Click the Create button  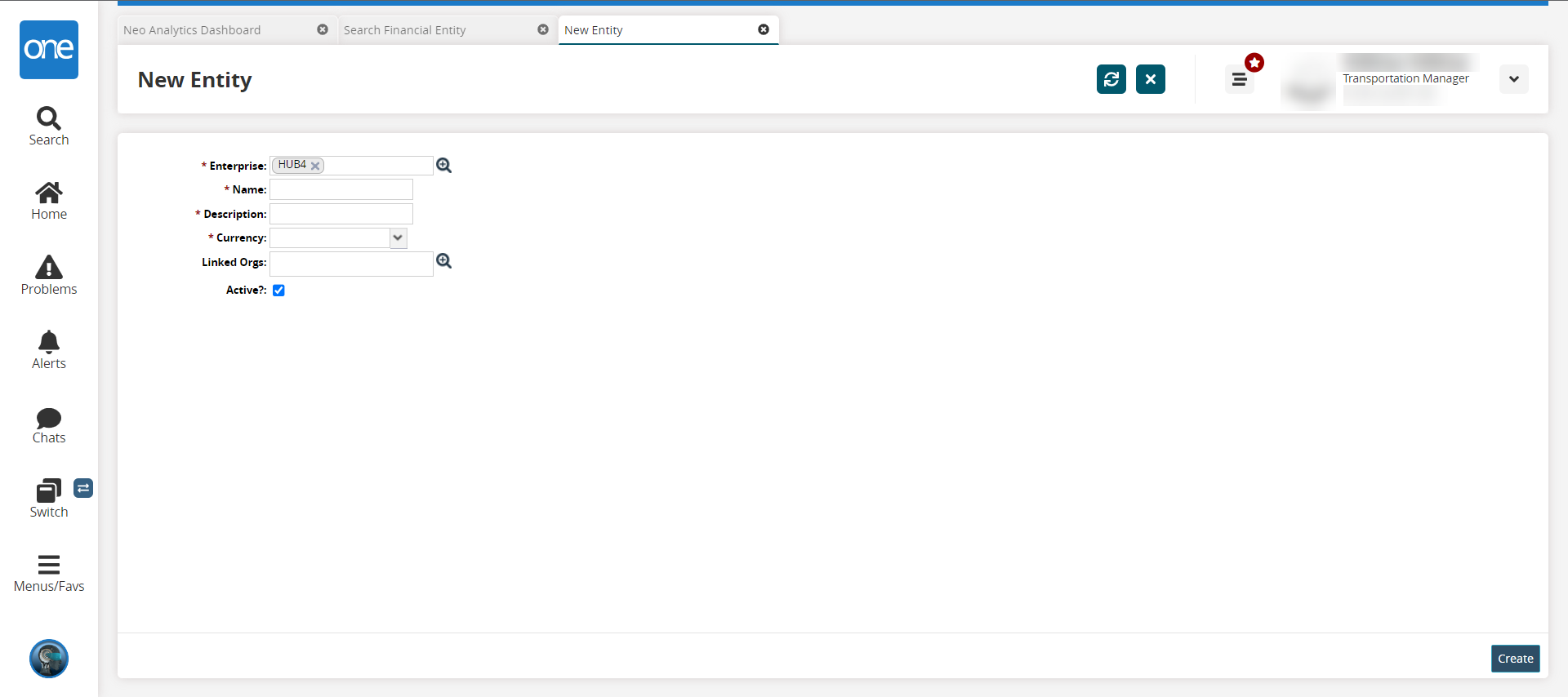(1516, 659)
